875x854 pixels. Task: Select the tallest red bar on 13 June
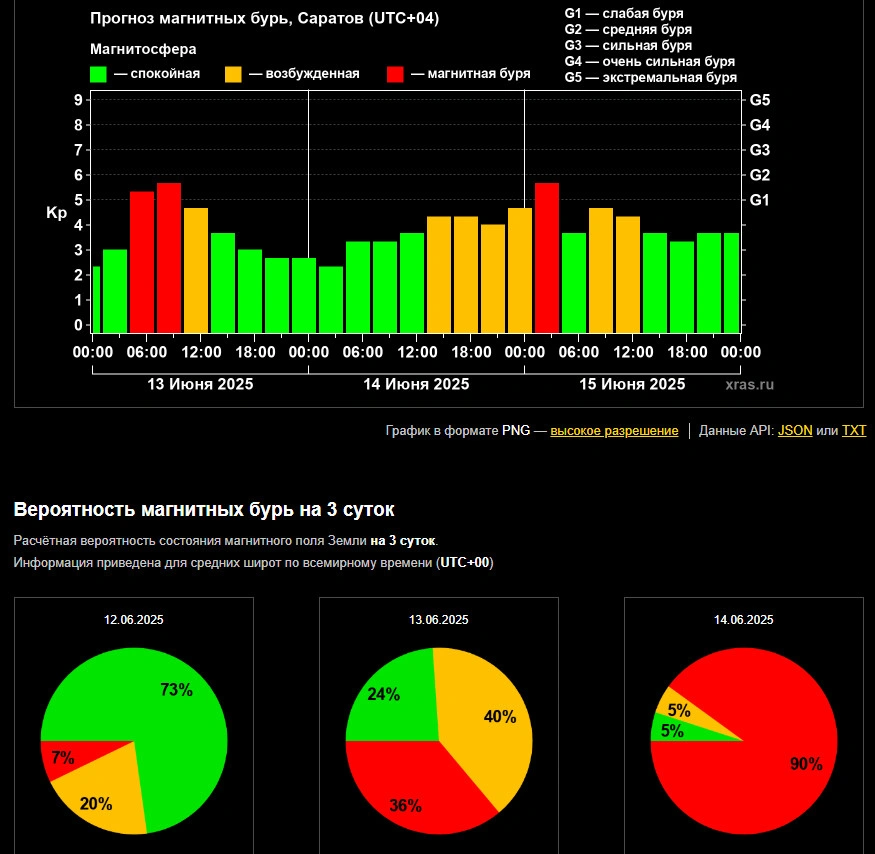click(168, 258)
